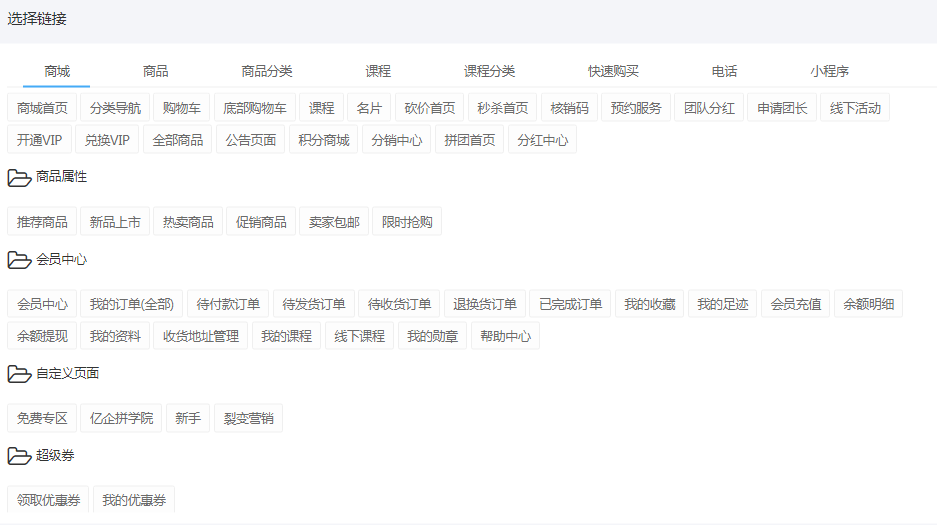Select the 新品上市 button
The image size is (937, 525).
115,222
